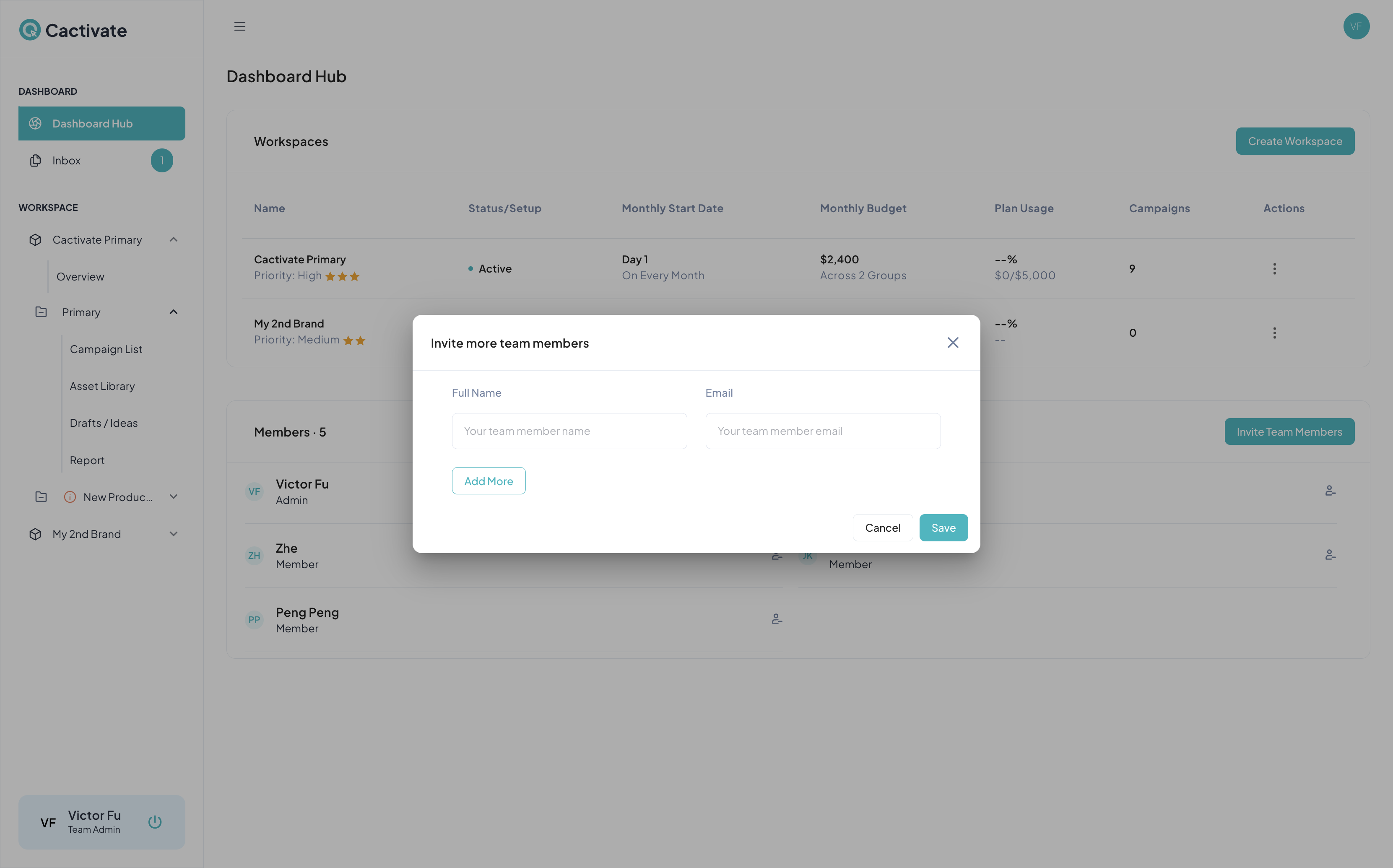Click the Inbox icon in sidebar

(34, 160)
